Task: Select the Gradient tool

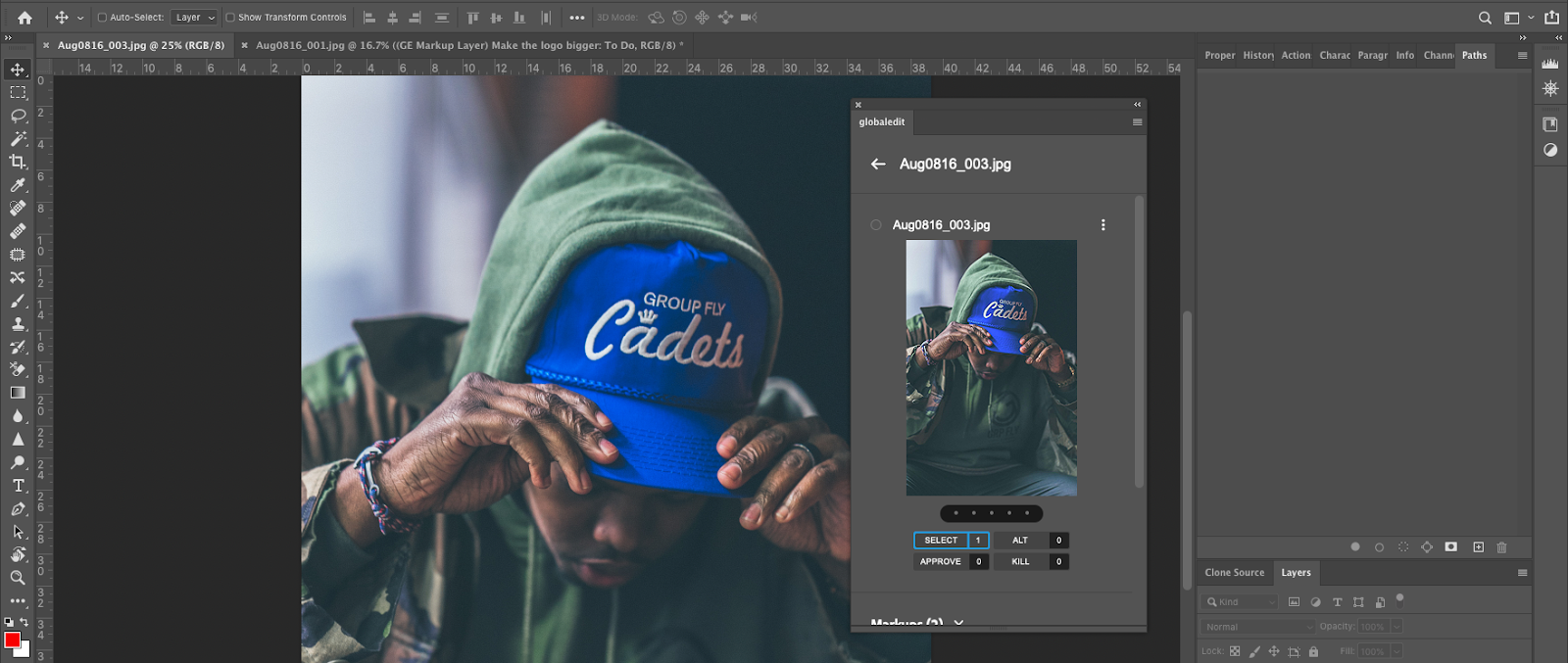Action: point(18,393)
